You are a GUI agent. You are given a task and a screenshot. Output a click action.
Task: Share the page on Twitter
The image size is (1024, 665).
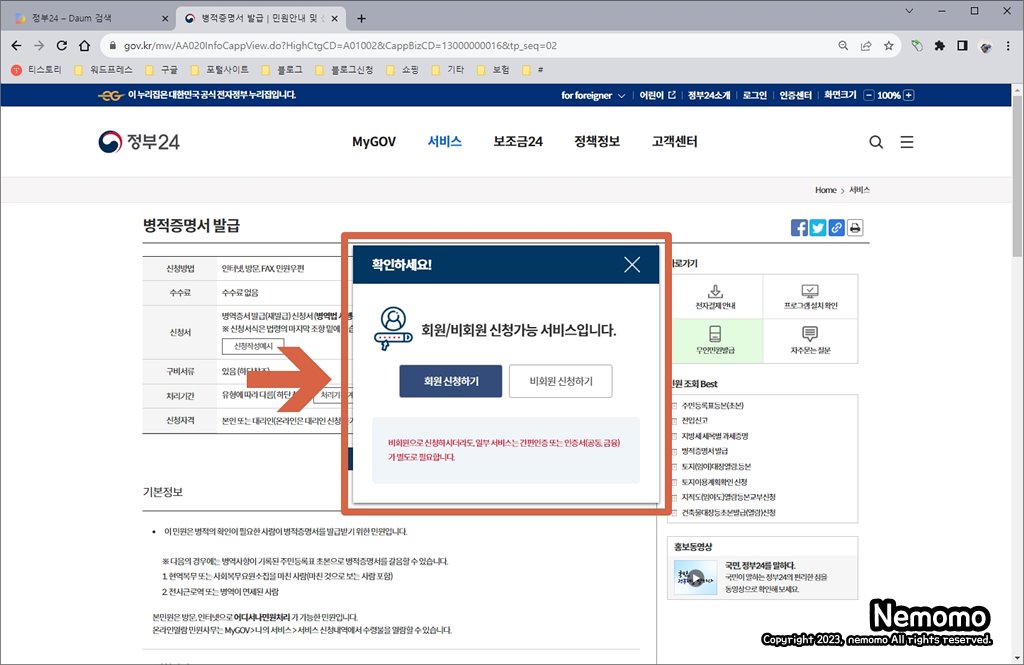click(818, 227)
